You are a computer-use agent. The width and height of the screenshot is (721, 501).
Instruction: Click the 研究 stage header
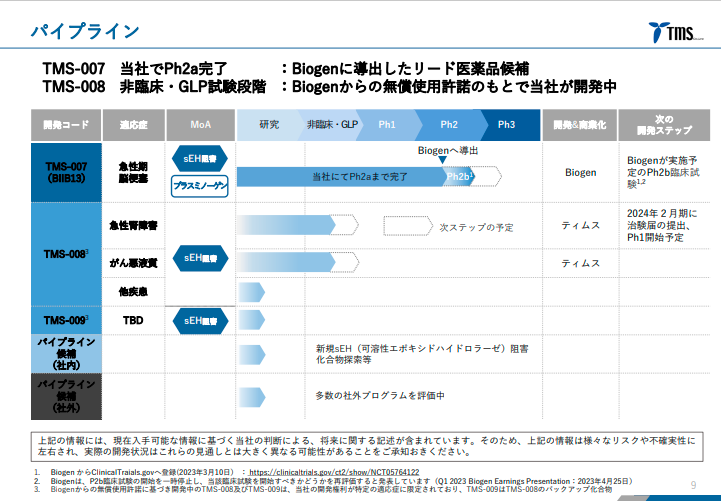268,125
